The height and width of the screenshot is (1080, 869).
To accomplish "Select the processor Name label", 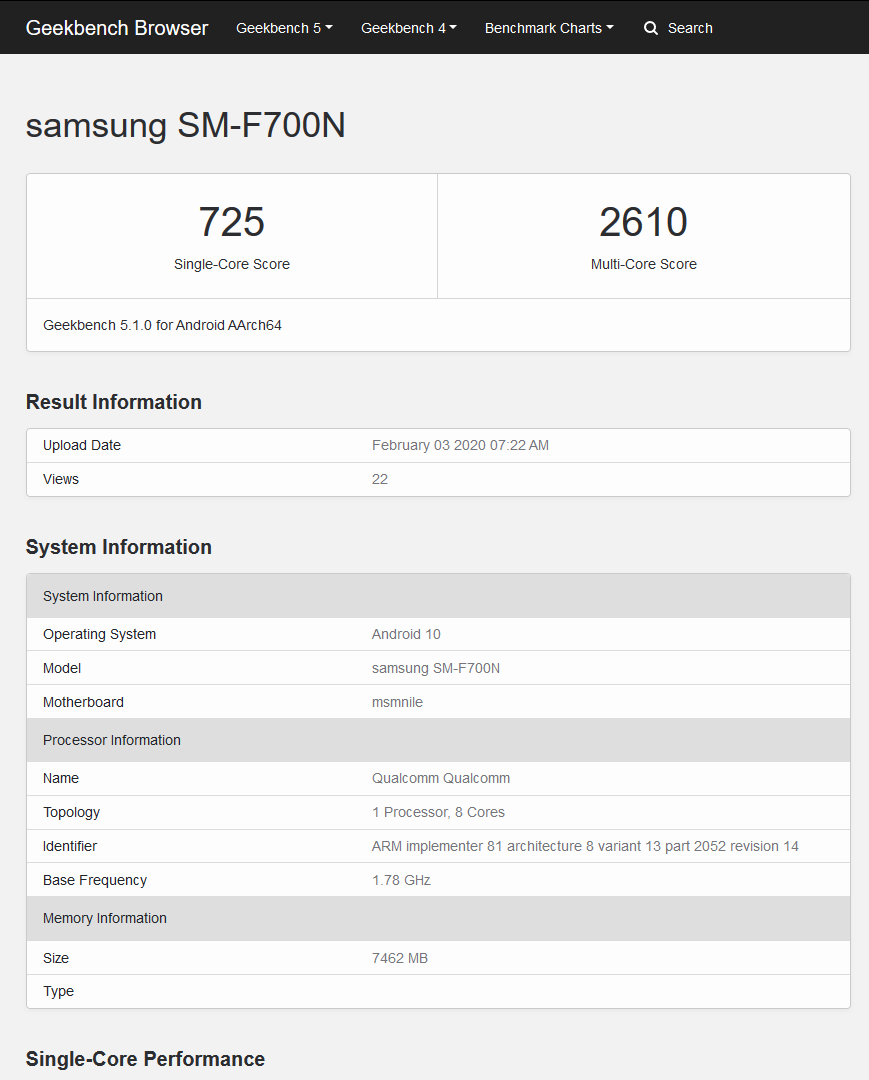I will coord(61,778).
